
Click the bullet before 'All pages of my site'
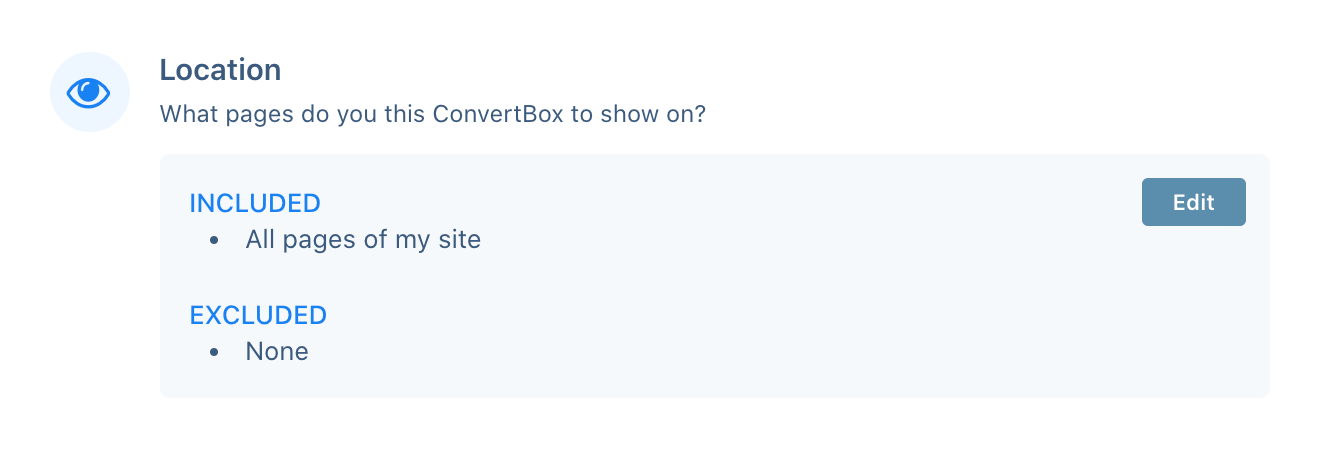[x=214, y=241]
